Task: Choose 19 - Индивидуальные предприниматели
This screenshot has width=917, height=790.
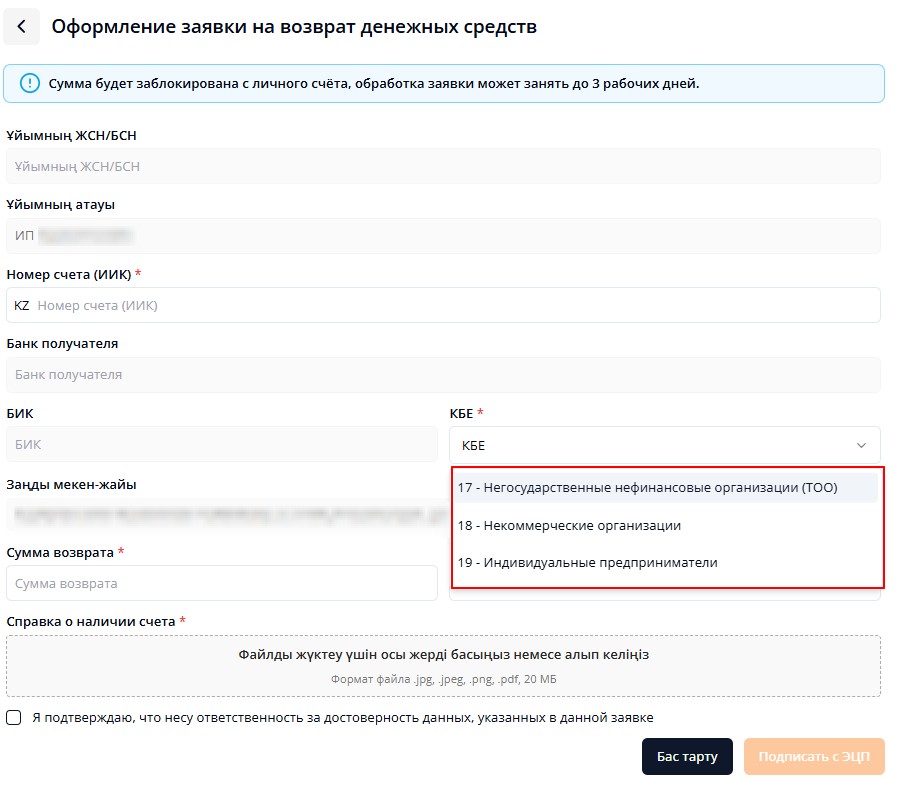Action: [667, 563]
